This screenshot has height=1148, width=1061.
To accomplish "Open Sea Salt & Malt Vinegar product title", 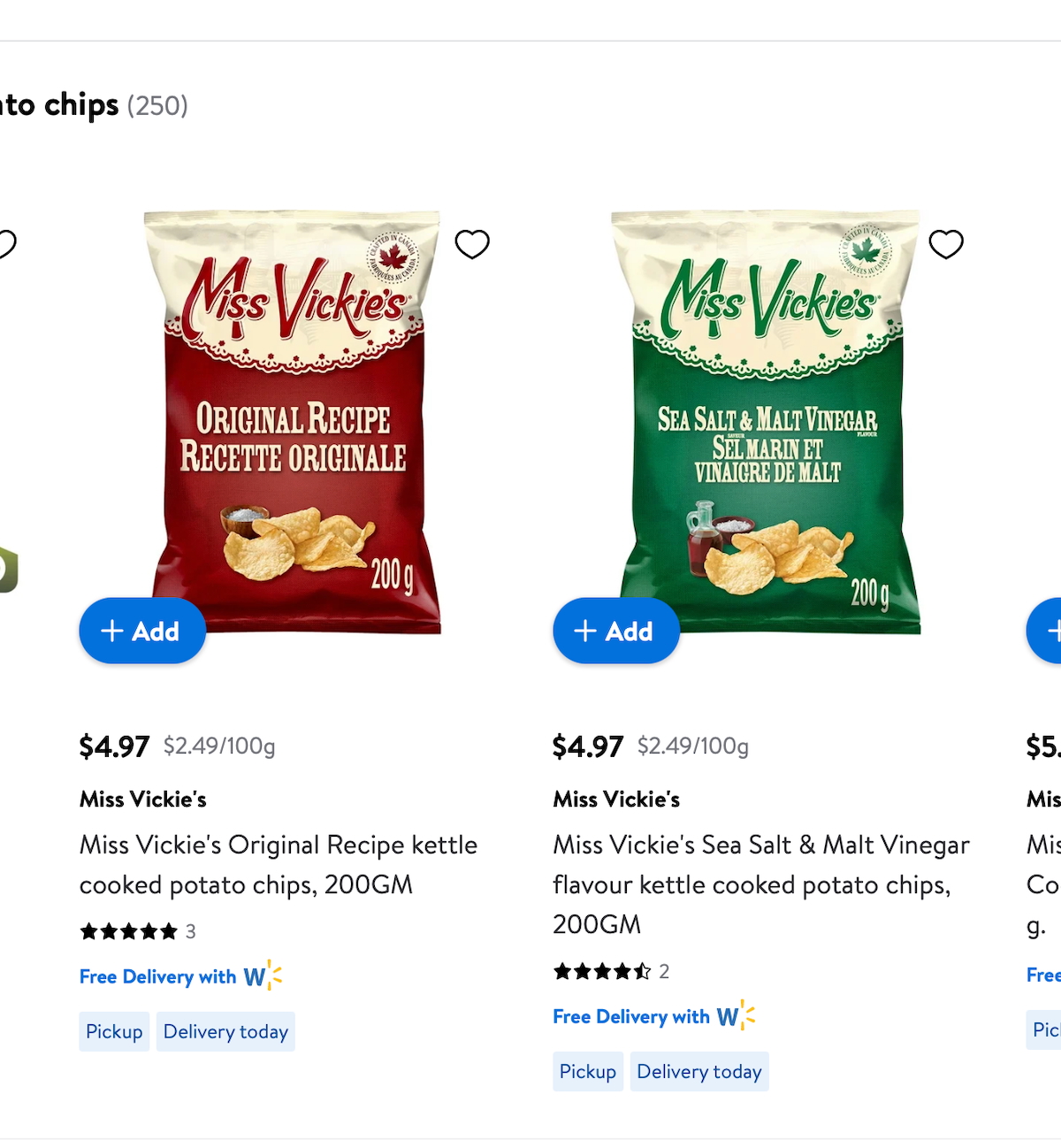I will click(x=760, y=884).
